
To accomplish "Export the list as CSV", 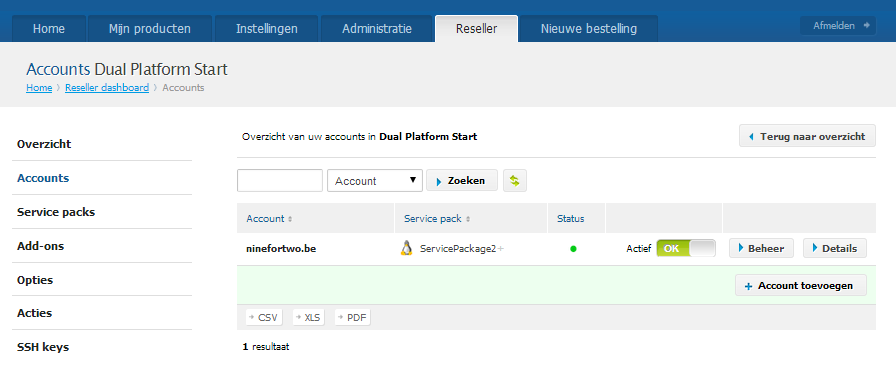I will pos(264,318).
